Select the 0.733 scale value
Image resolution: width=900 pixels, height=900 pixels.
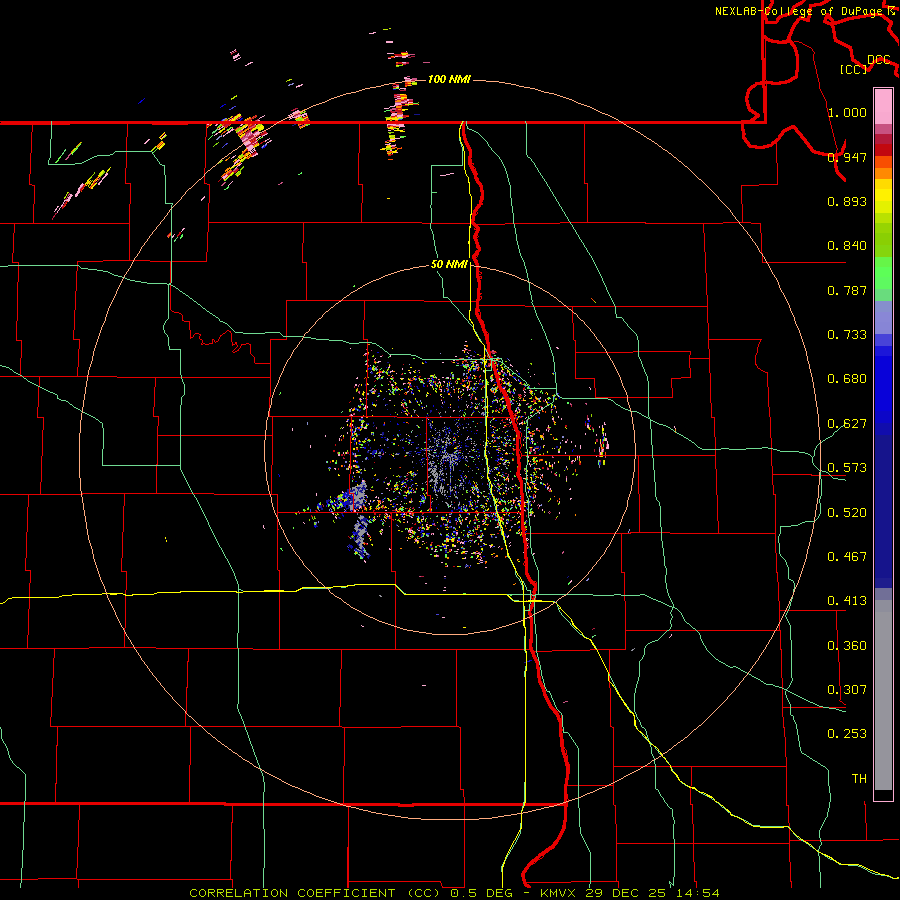point(847,334)
